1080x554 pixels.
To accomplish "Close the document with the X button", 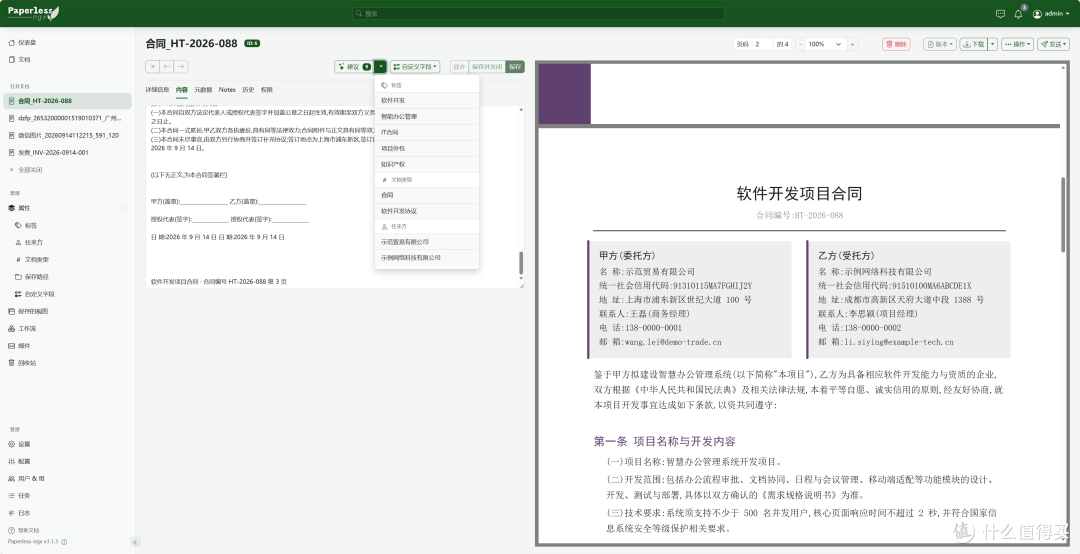I will (152, 67).
